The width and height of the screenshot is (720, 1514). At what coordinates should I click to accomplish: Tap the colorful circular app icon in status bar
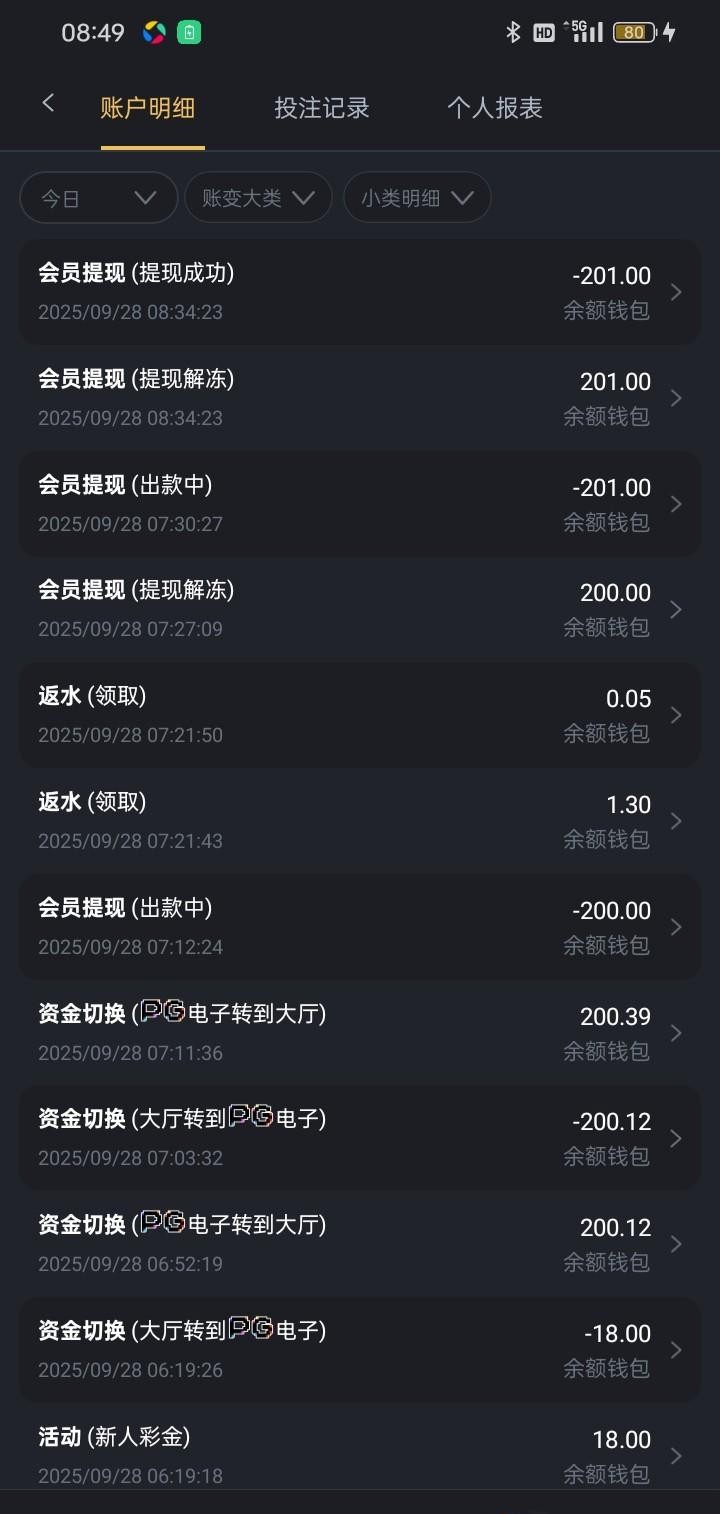[154, 33]
